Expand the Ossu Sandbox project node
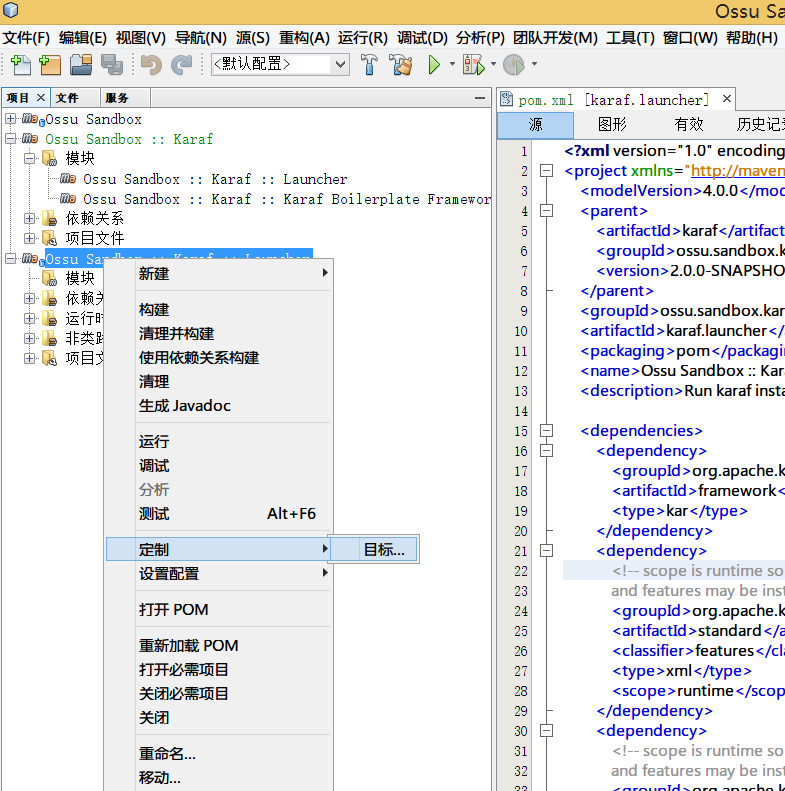 click(x=11, y=119)
